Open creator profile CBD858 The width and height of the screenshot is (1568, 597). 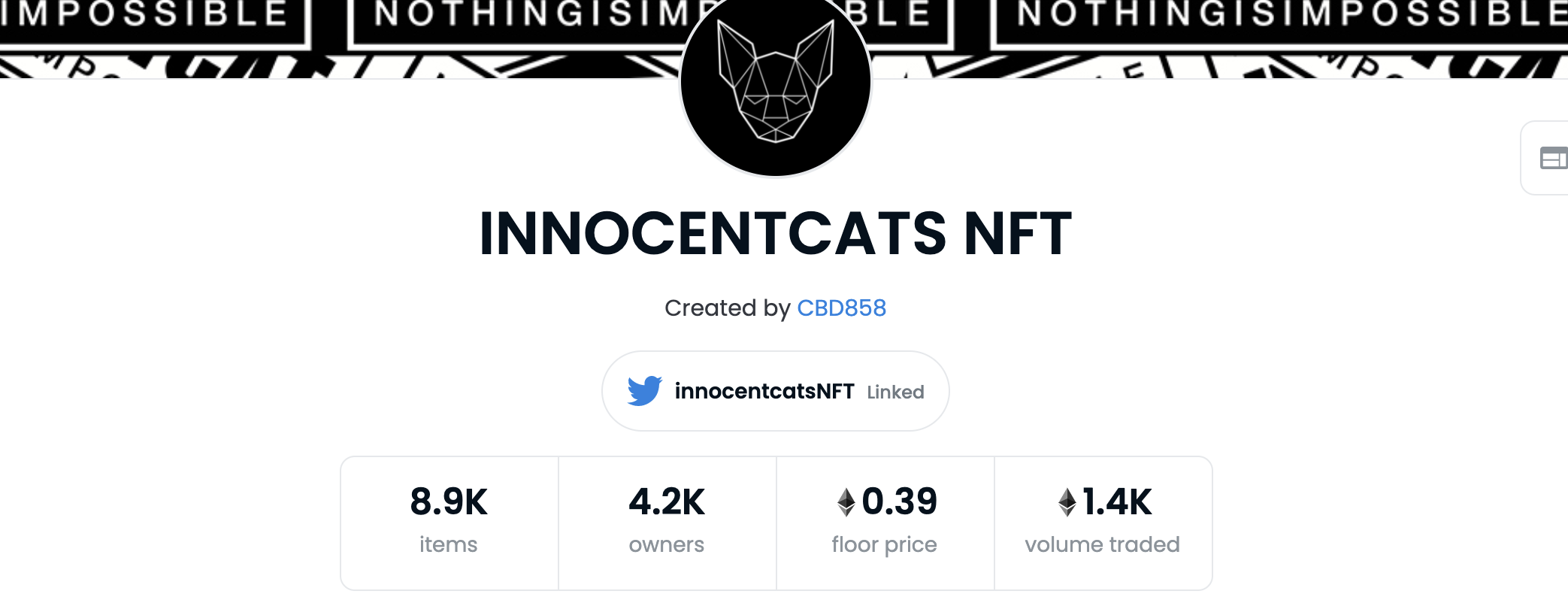tap(841, 308)
